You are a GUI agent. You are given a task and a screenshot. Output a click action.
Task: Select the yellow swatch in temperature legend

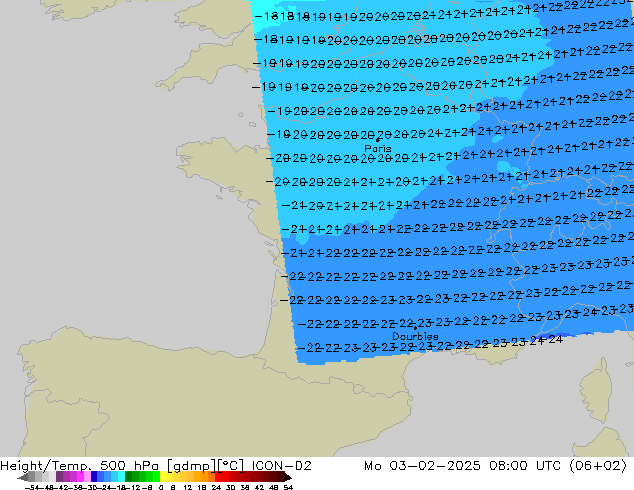(163, 476)
